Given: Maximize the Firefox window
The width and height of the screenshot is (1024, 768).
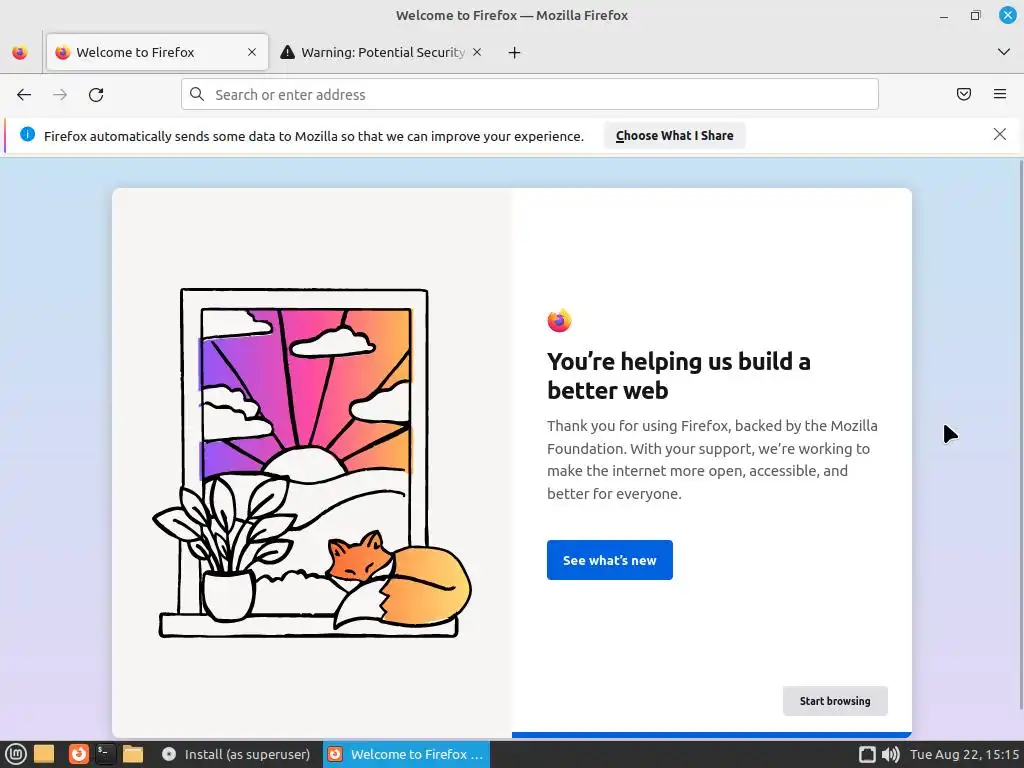Looking at the screenshot, I should click(x=976, y=16).
